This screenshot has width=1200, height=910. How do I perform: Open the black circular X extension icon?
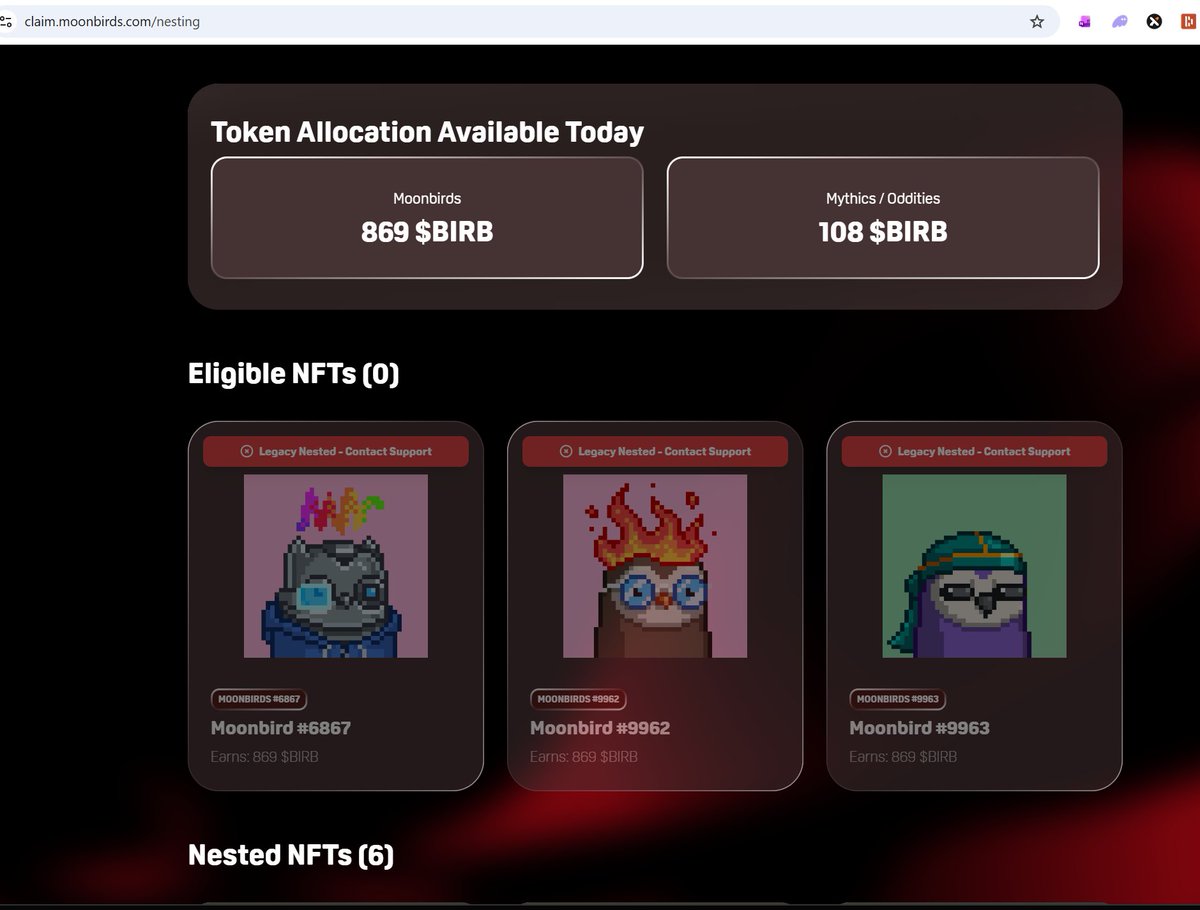pos(1154,21)
